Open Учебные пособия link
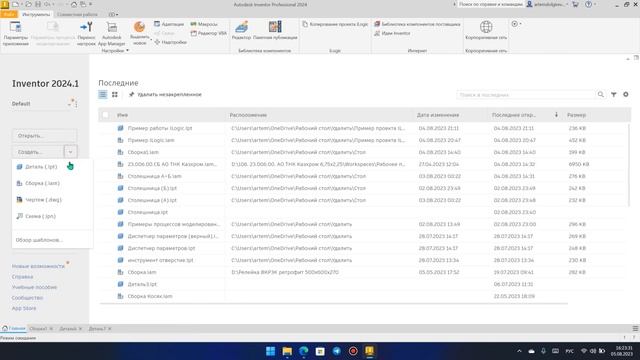640x360 pixels. 34,287
